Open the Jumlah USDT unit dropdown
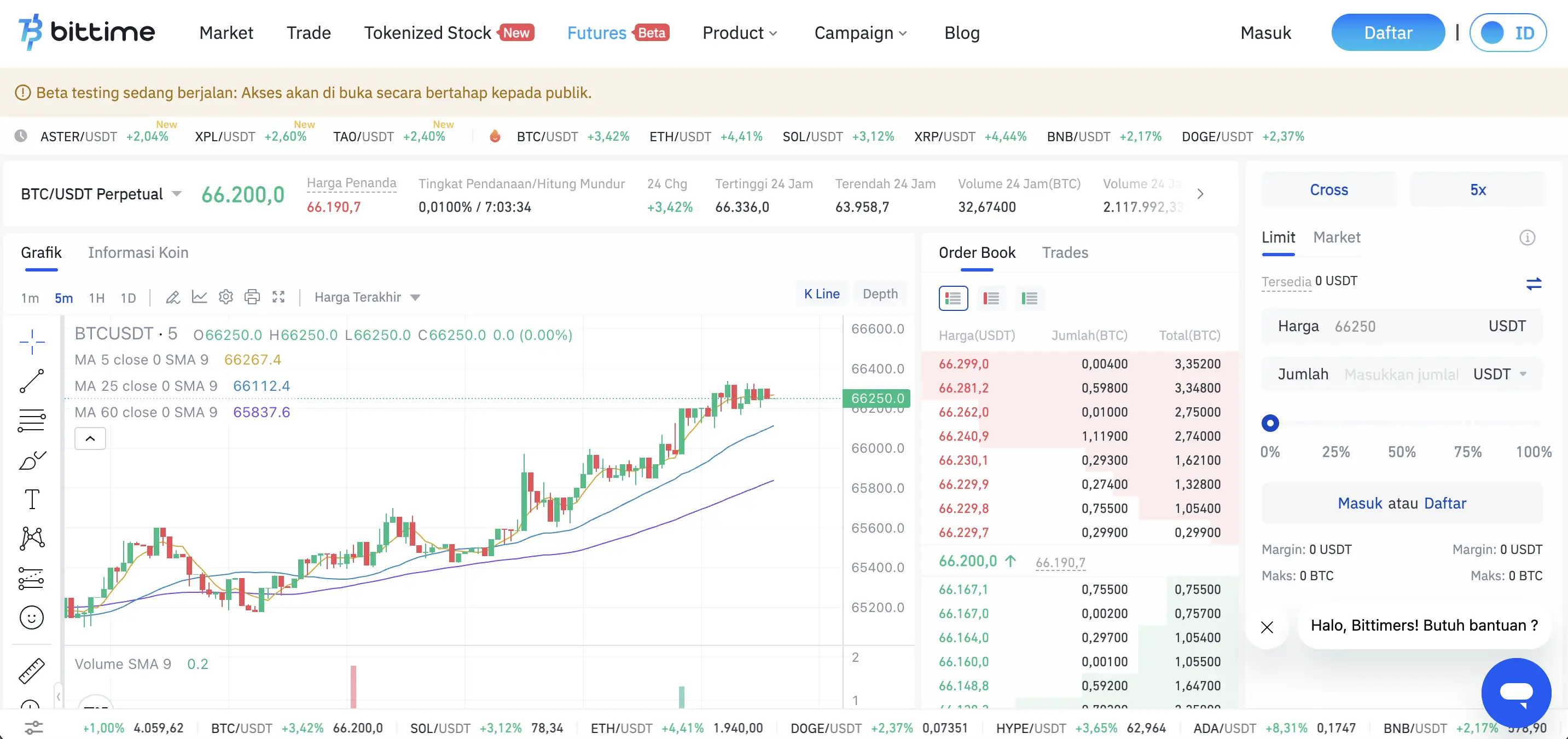Screen dimensions: 1568x739 click(1500, 374)
